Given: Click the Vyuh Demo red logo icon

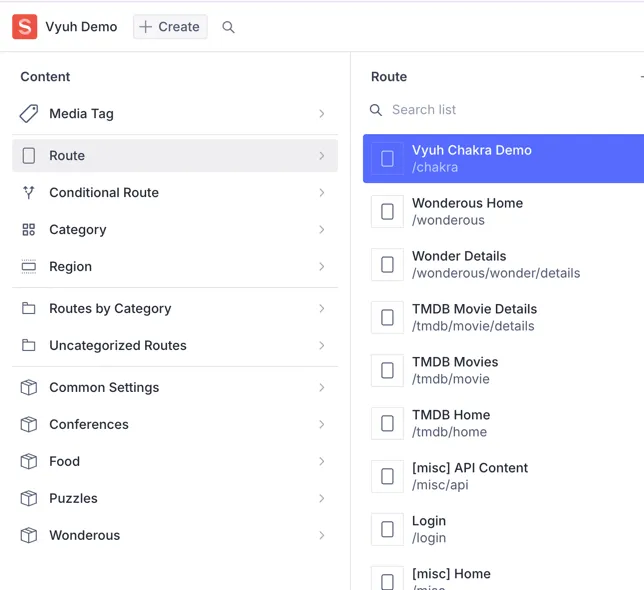Looking at the screenshot, I should [24, 27].
